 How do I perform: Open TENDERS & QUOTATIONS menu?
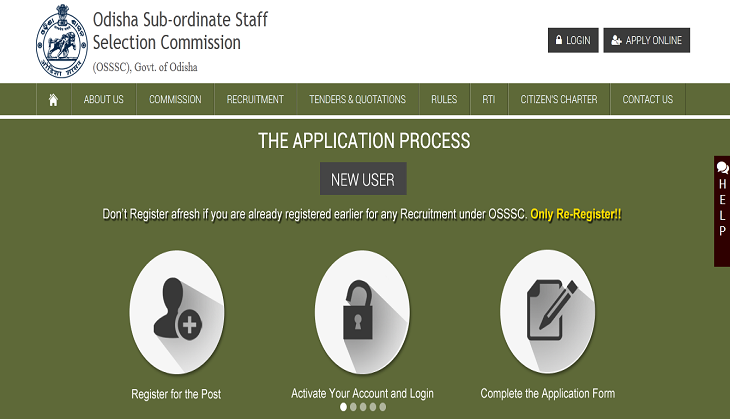[x=358, y=100]
